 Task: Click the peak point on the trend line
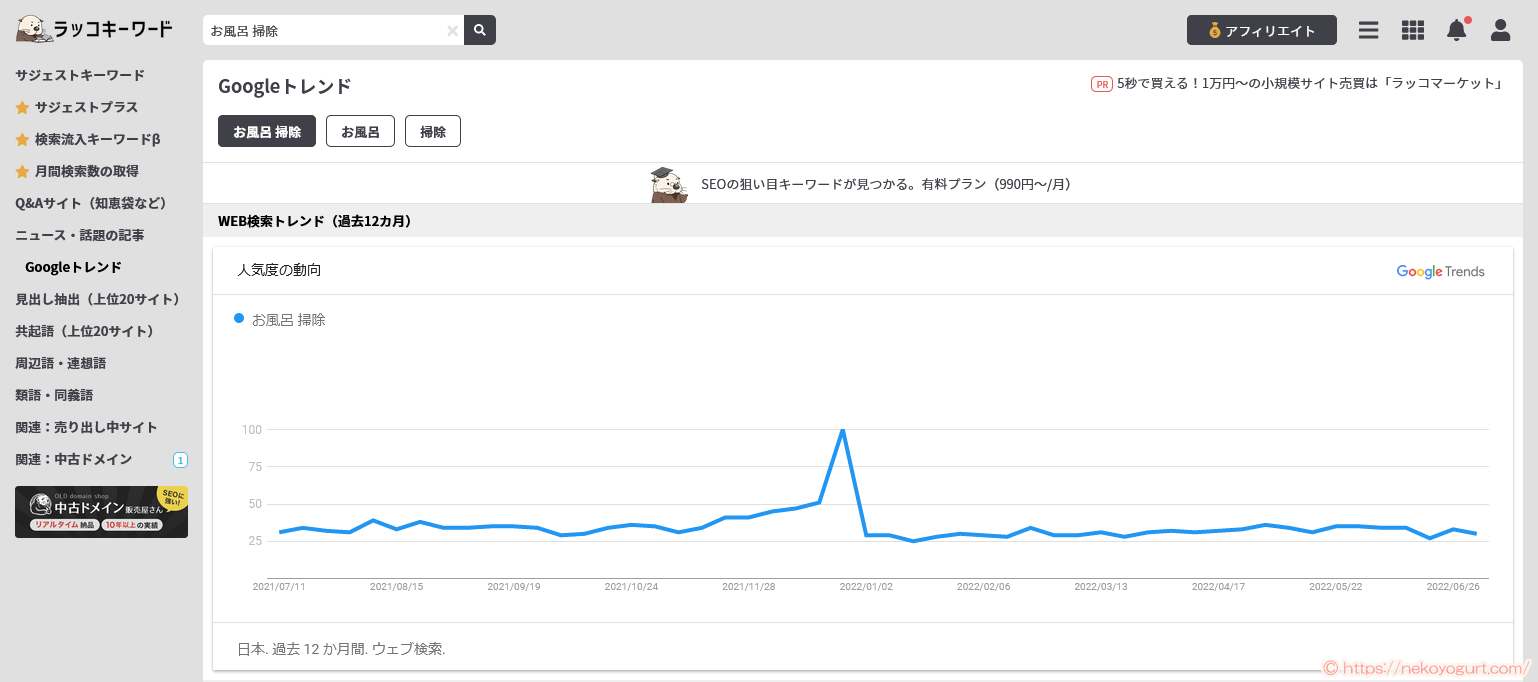pyautogui.click(x=843, y=430)
